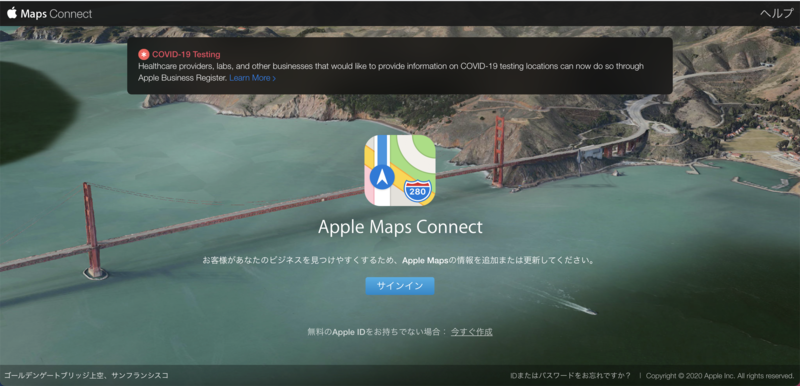
Task: Follow the Learn More link
Action: coord(253,78)
